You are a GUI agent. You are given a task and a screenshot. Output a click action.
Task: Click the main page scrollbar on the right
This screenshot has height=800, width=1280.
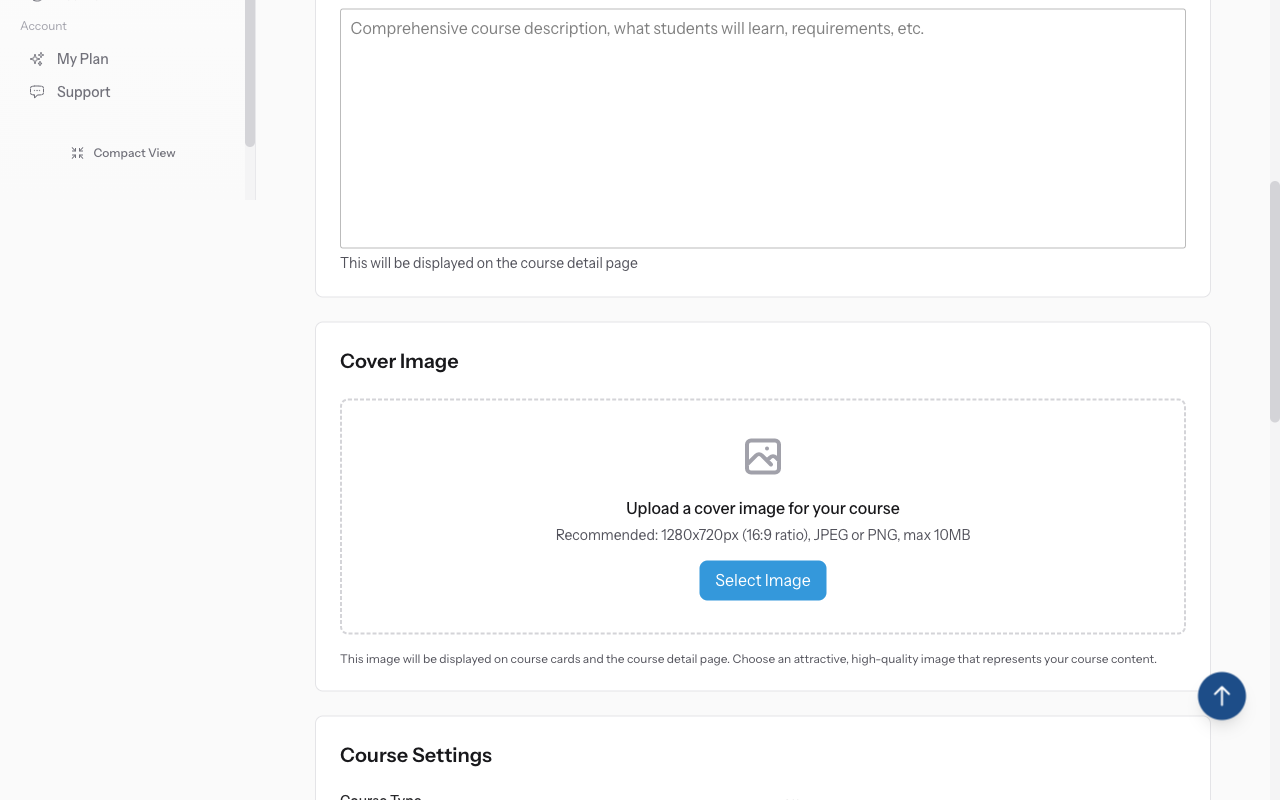[x=1272, y=300]
